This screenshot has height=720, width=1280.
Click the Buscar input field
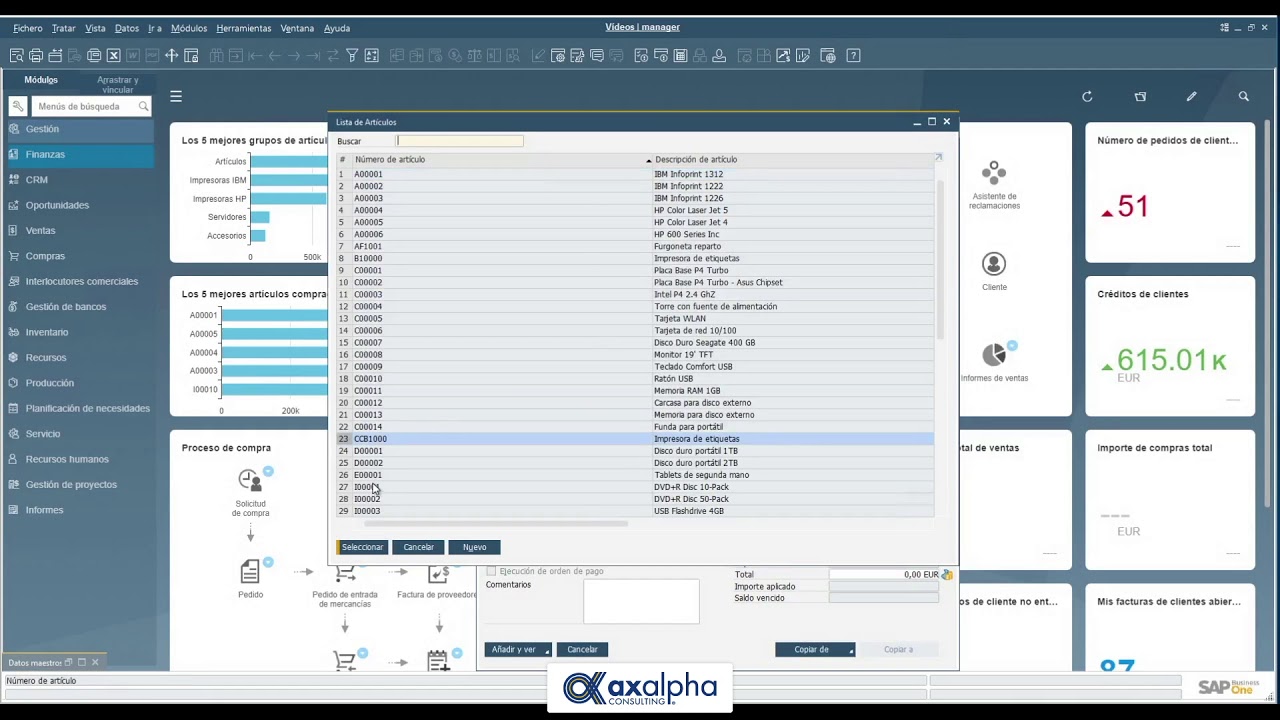(x=460, y=141)
